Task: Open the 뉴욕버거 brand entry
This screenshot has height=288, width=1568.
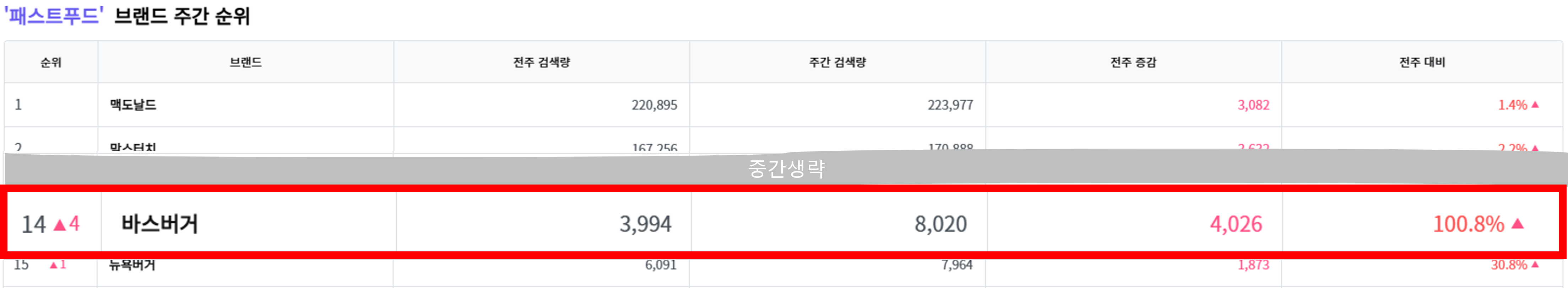Action: 132,265
